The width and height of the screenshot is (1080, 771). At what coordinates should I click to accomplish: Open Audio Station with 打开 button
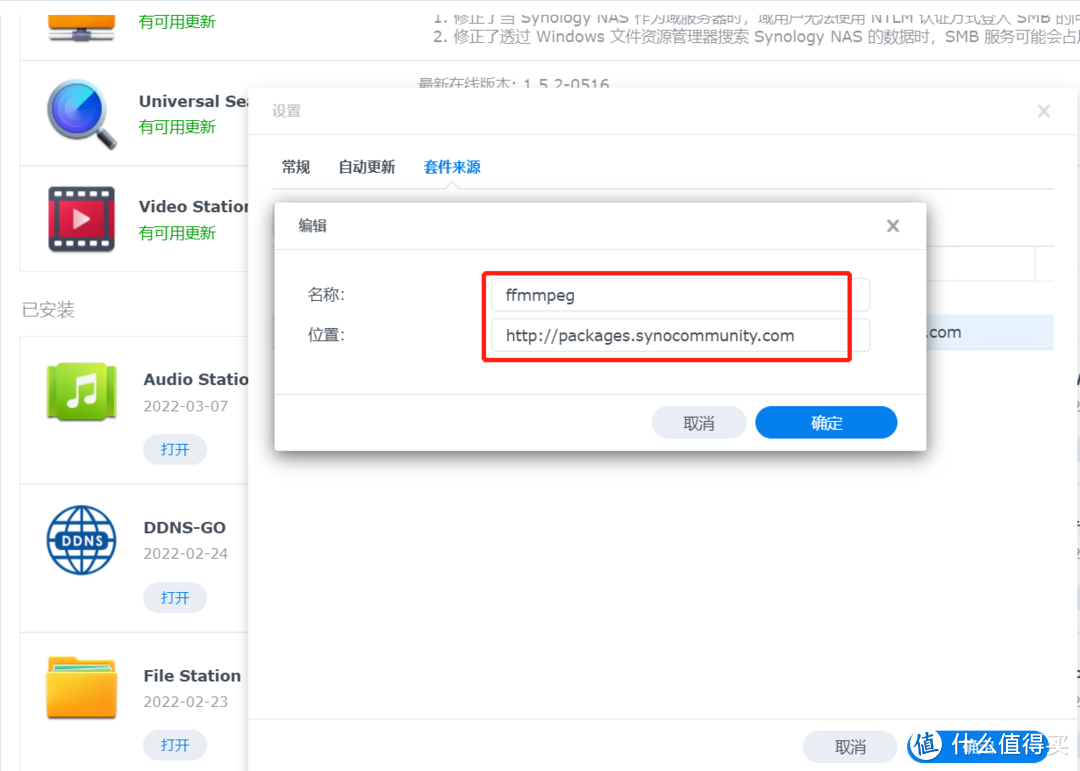click(174, 449)
